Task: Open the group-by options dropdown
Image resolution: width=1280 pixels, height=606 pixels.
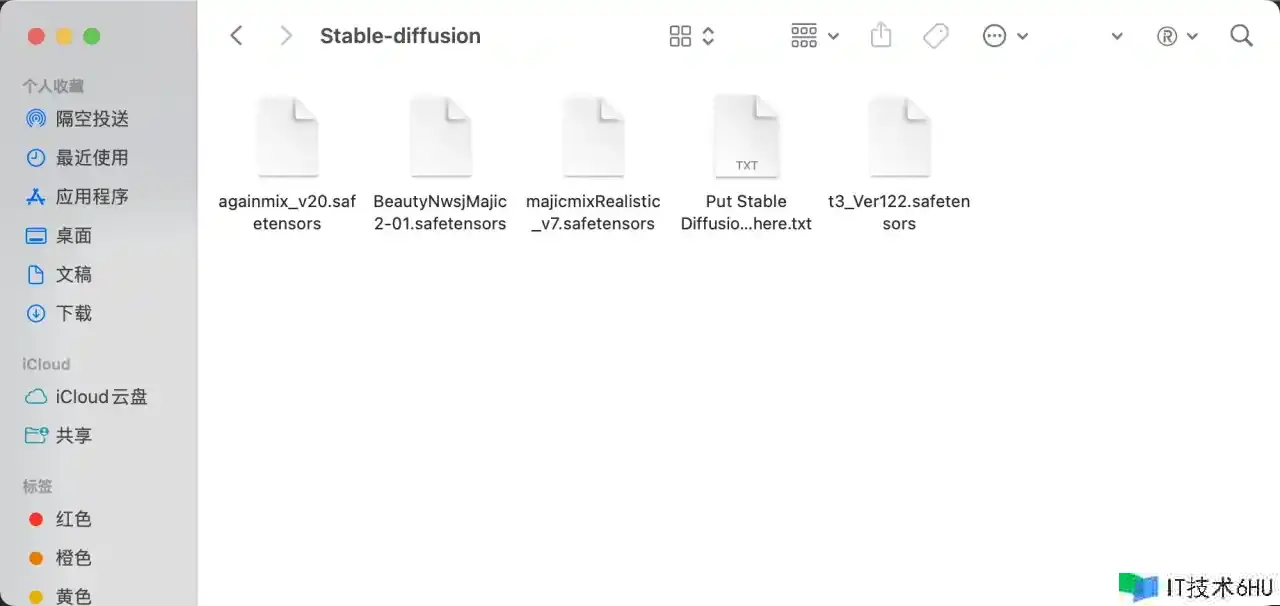Action: (815, 36)
